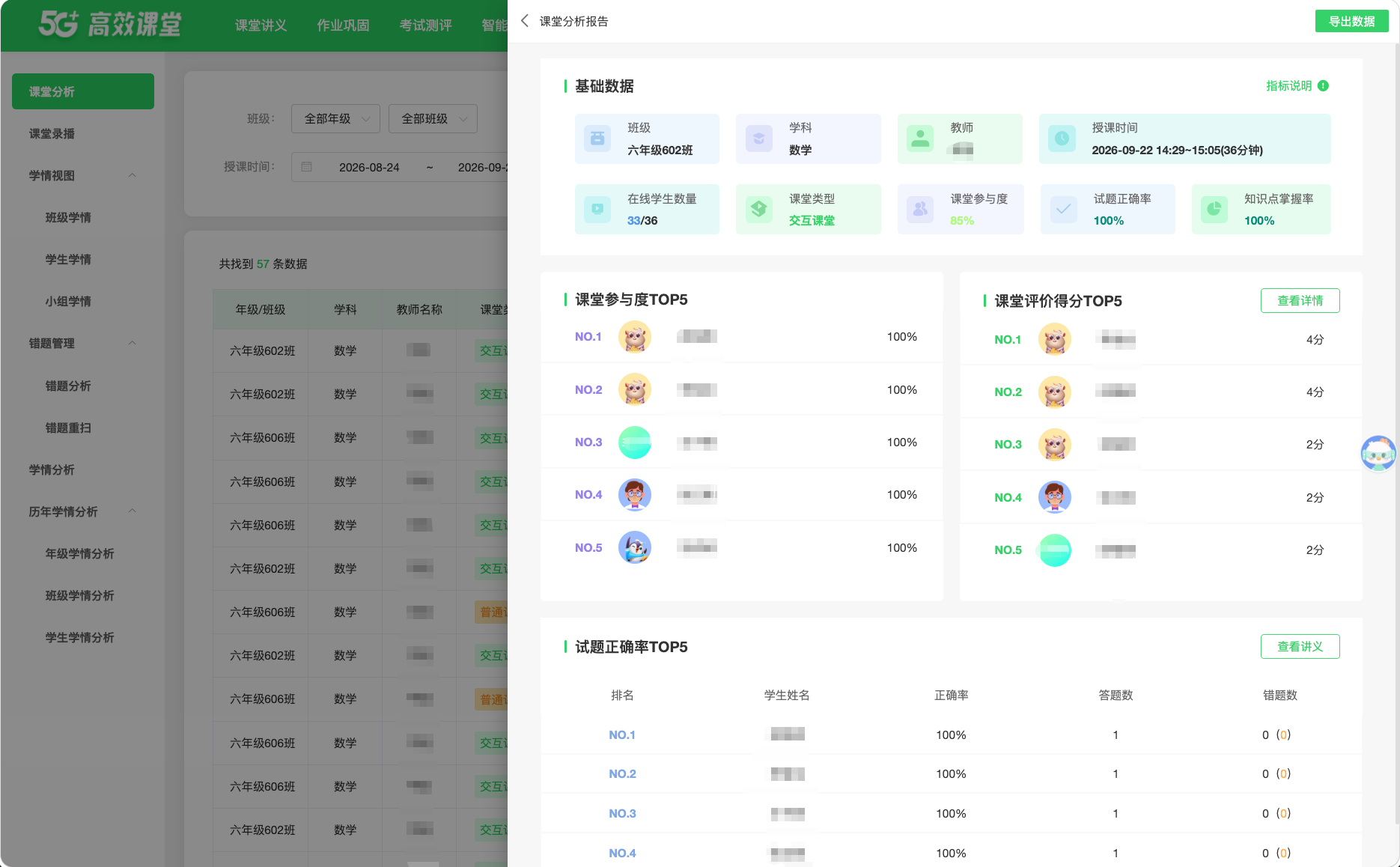
Task: Click the 查看讲义 button
Action: (1300, 646)
